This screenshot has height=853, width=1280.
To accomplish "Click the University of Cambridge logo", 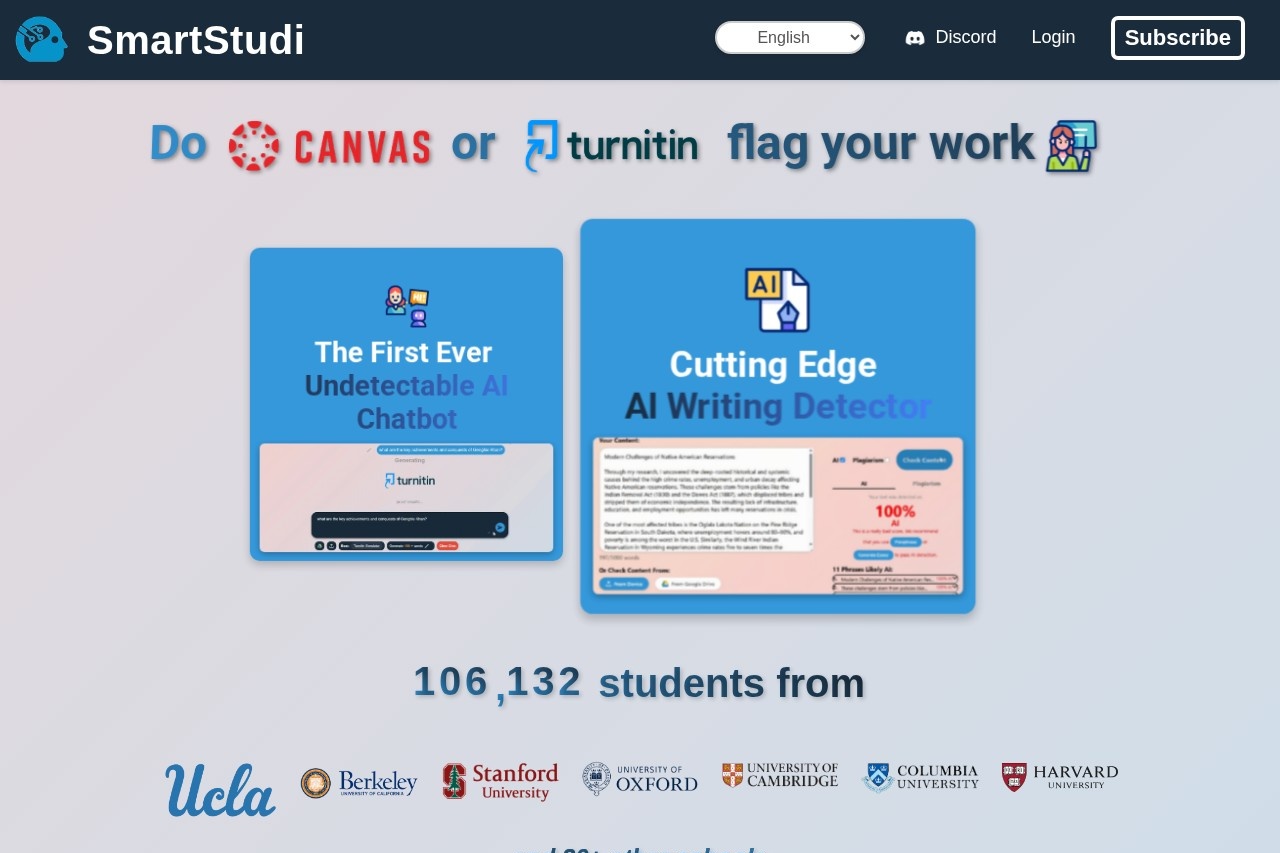I will (780, 775).
